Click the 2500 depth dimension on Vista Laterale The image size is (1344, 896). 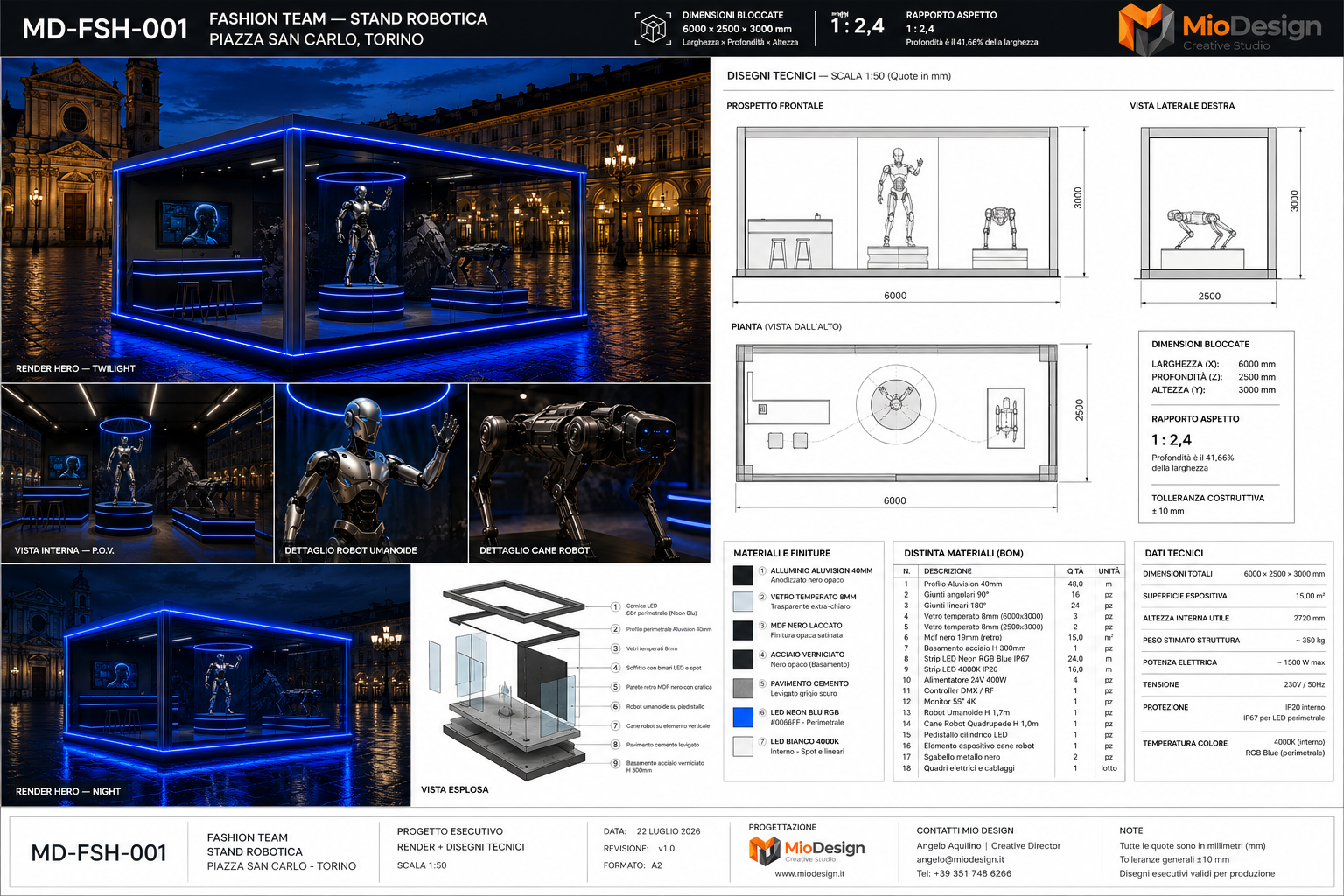coord(1209,297)
